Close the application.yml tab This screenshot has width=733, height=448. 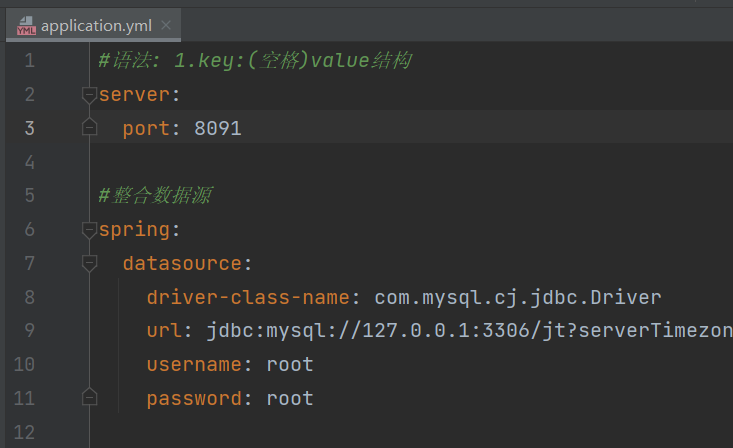[166, 25]
